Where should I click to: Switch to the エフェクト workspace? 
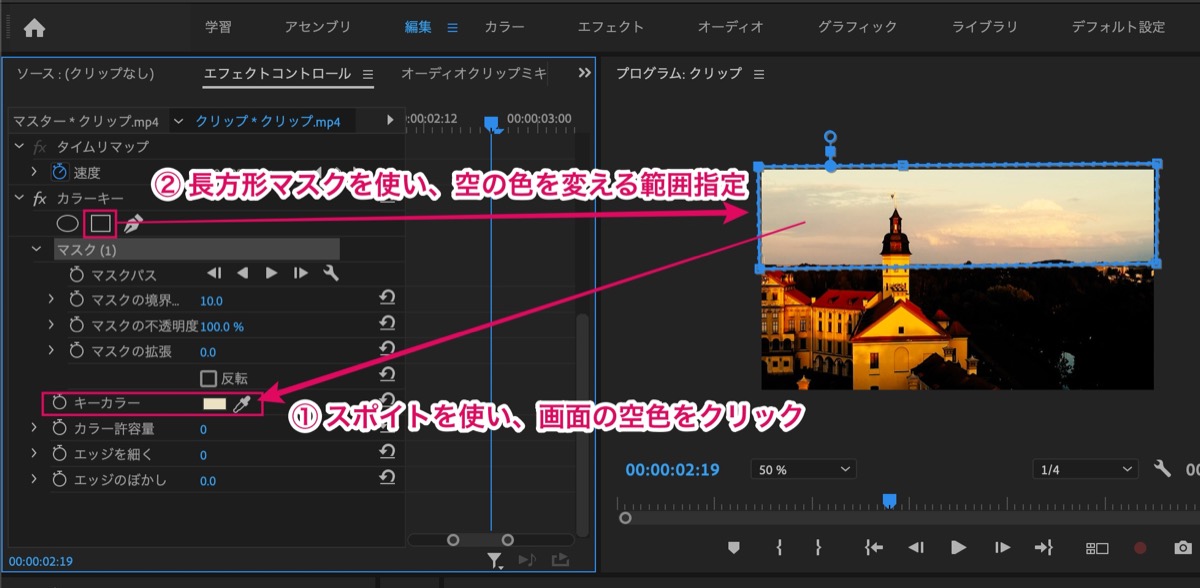coord(611,27)
